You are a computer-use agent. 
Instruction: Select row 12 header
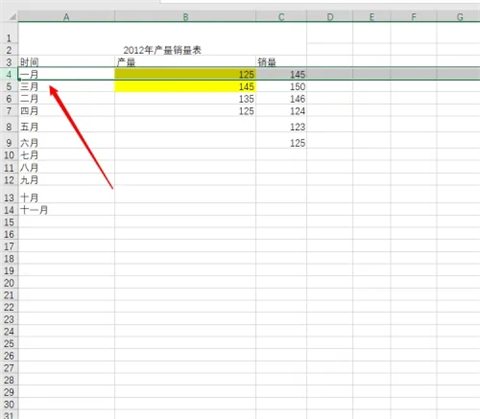(x=9, y=180)
